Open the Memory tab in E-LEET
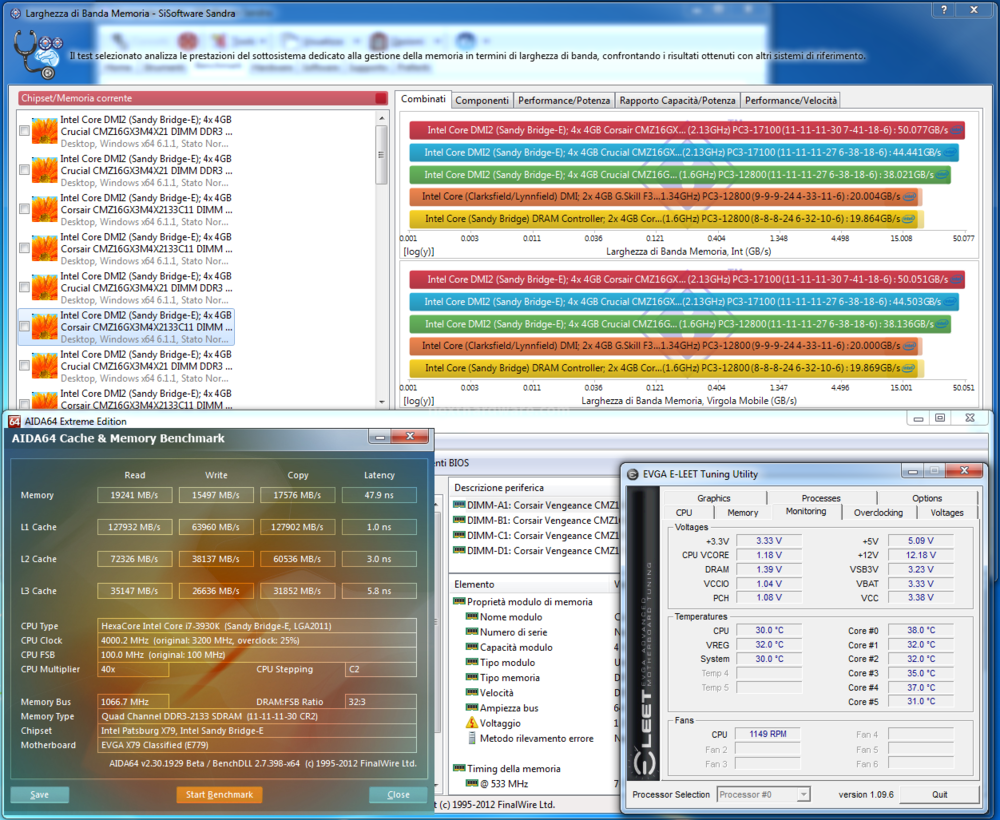1000x820 pixels. [743, 513]
